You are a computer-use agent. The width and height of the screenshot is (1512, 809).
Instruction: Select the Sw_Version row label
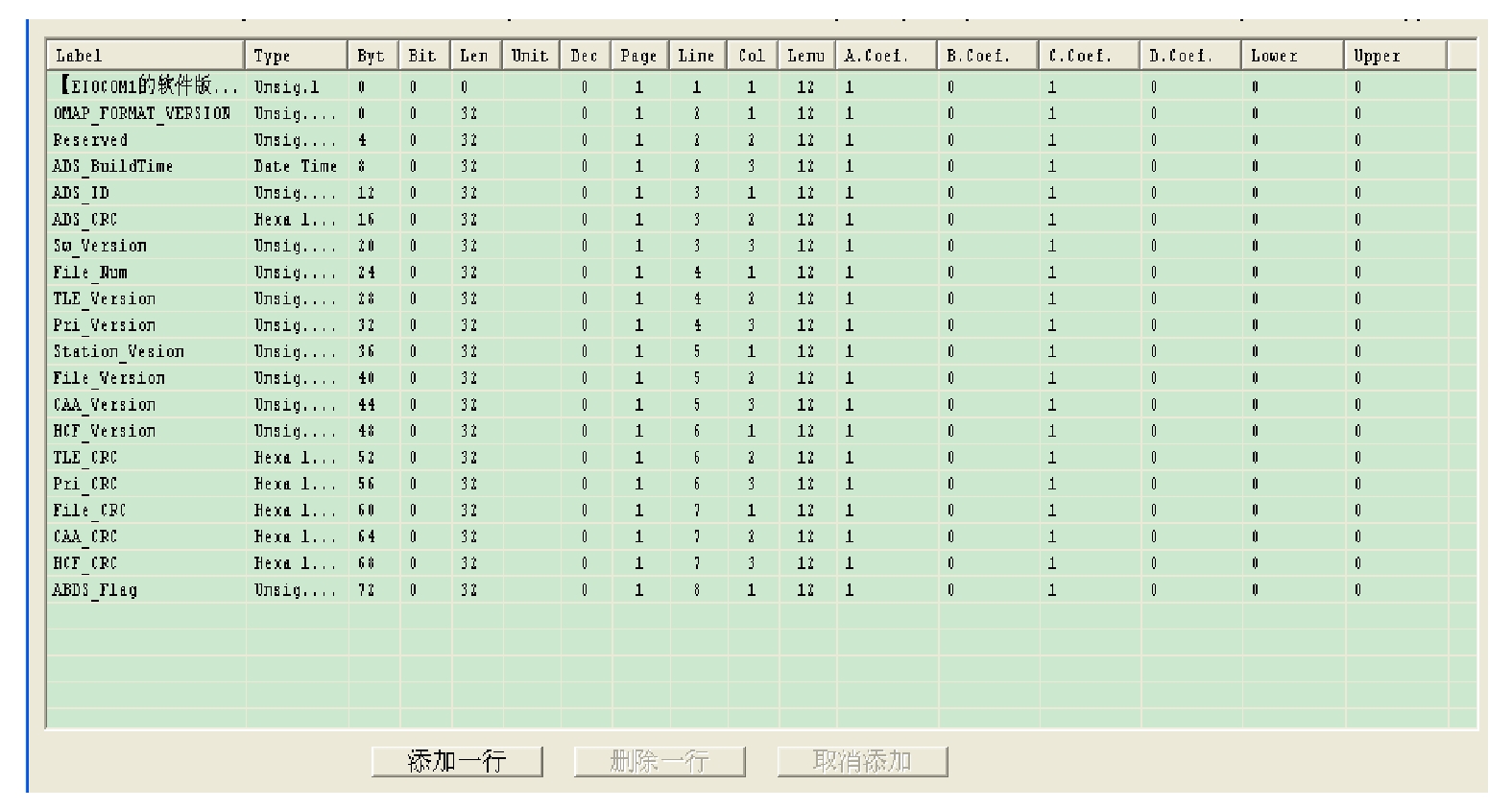coord(100,246)
